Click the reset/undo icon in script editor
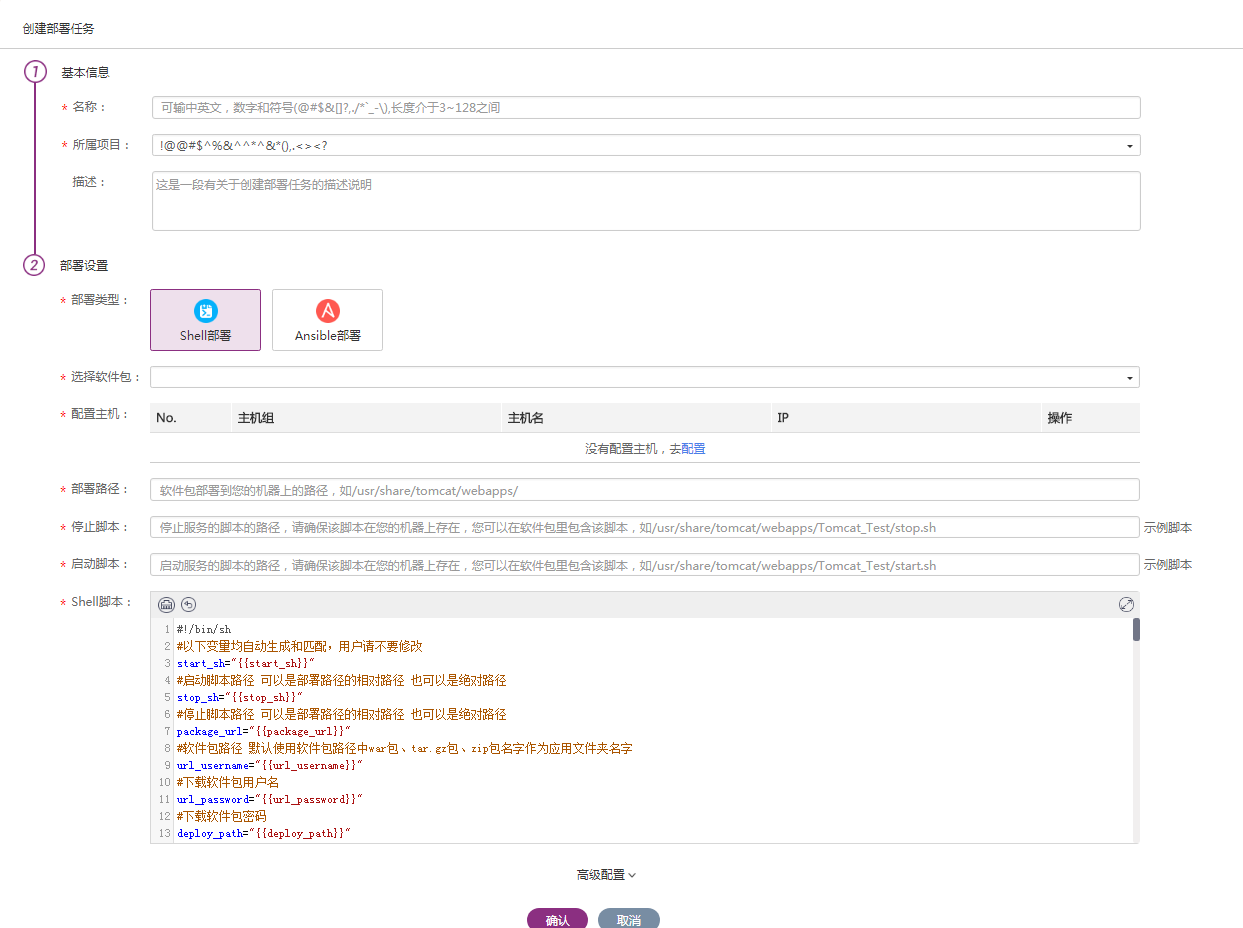1243x928 pixels. [x=188, y=604]
